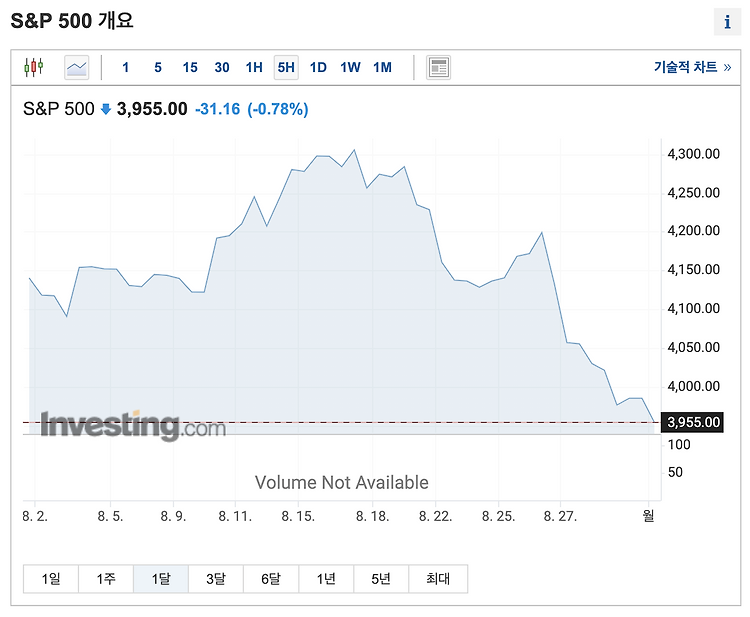Open the 기술적 차트 link
750x617 pixels.
(693, 67)
